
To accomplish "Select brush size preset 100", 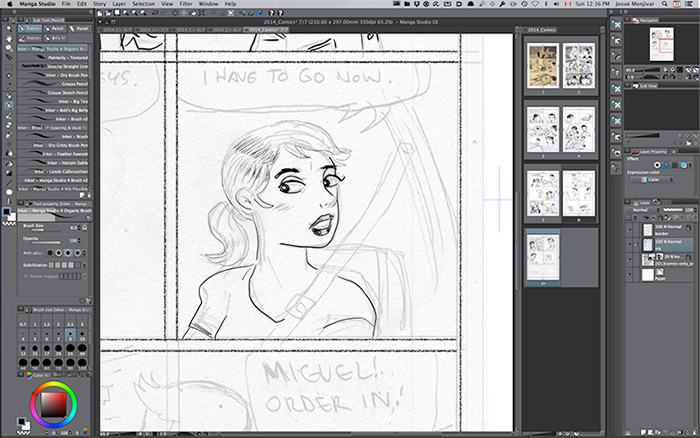I will 82,364.
